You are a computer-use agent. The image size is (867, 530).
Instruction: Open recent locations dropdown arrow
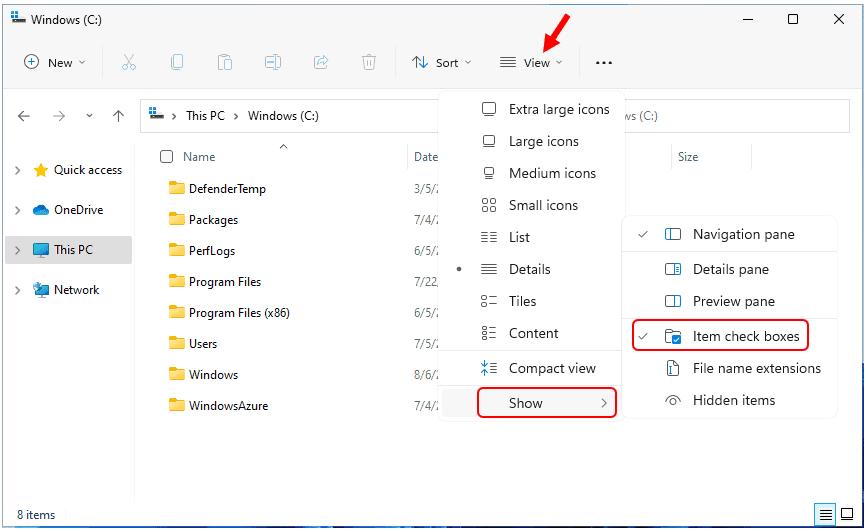pos(89,116)
